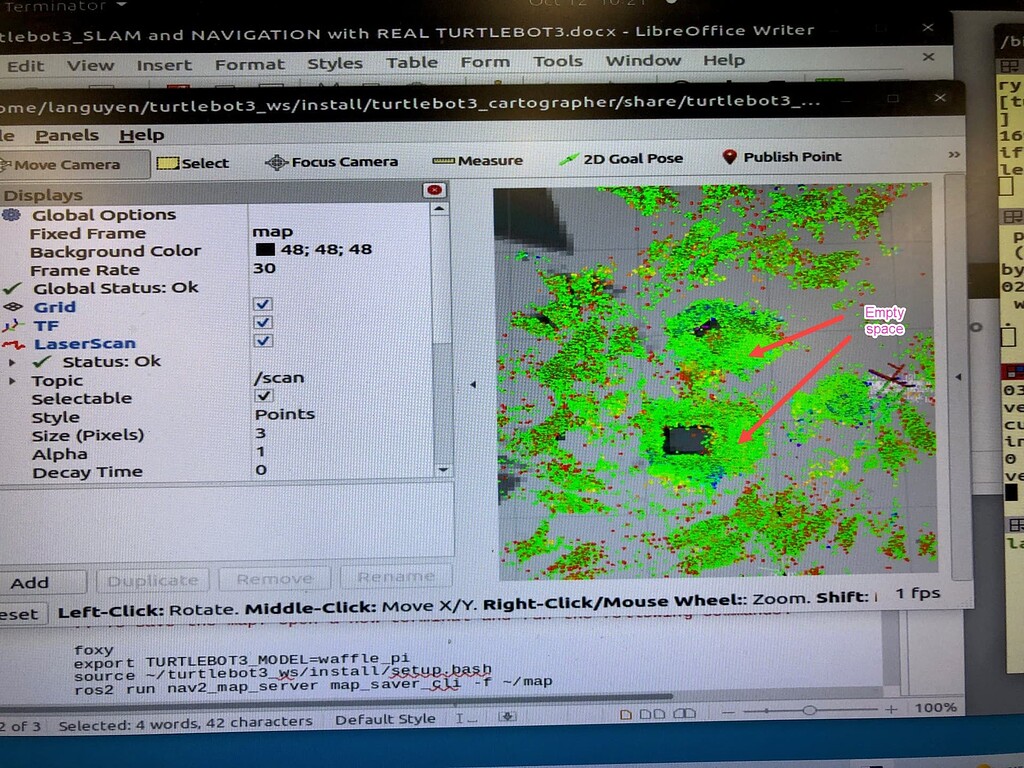This screenshot has width=1024, height=768.
Task: Select the Publish Point tool
Action: [x=789, y=156]
